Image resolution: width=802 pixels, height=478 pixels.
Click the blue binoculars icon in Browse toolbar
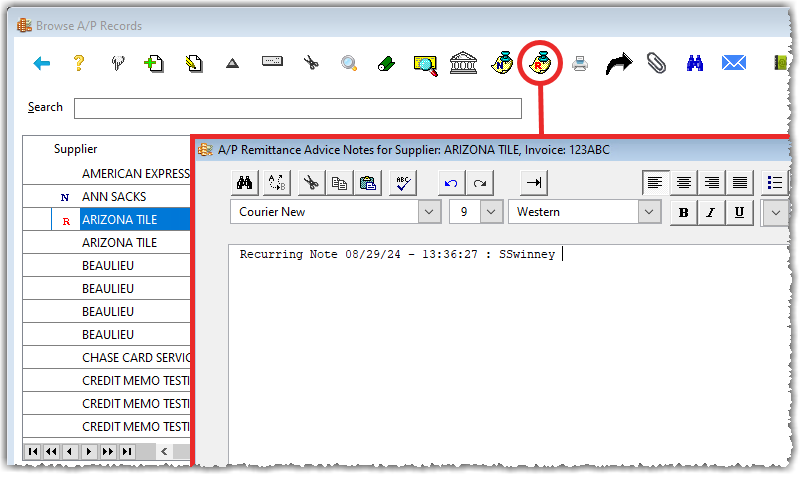click(695, 63)
